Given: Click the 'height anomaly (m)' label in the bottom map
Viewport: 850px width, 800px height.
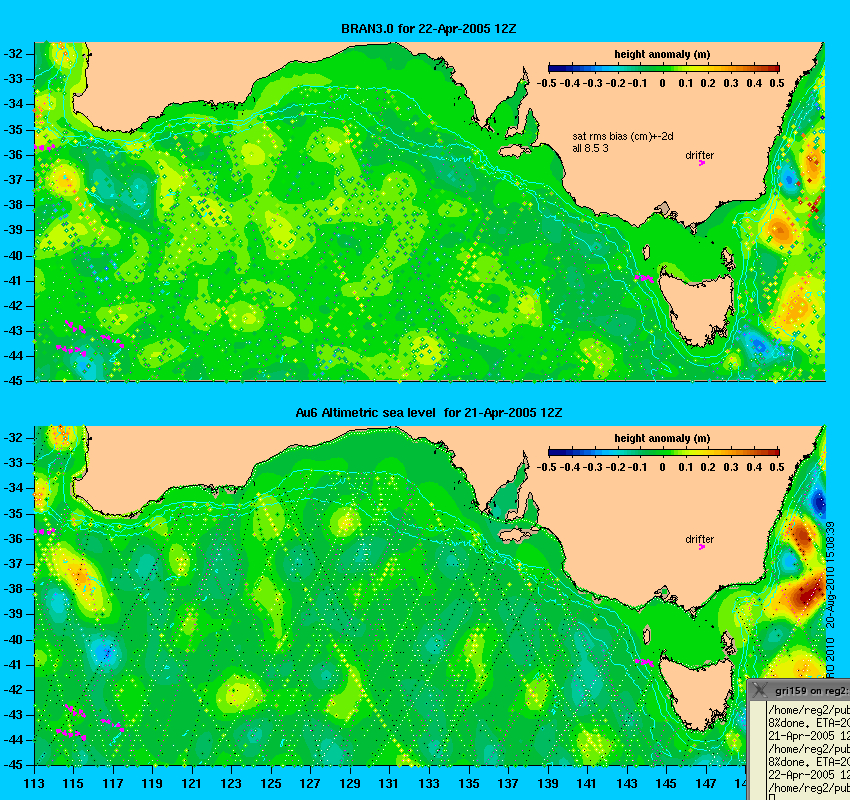Looking at the screenshot, I should (662, 438).
